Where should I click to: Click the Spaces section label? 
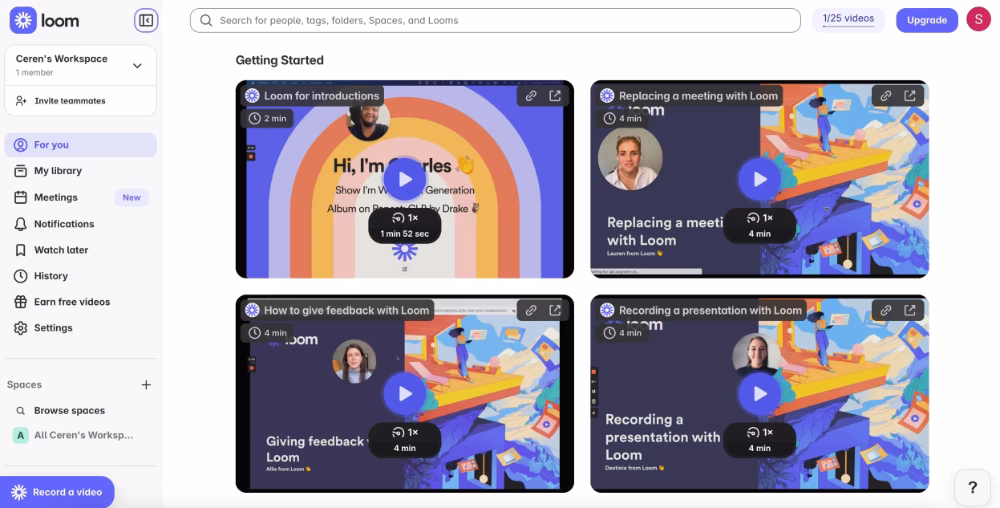[24, 384]
